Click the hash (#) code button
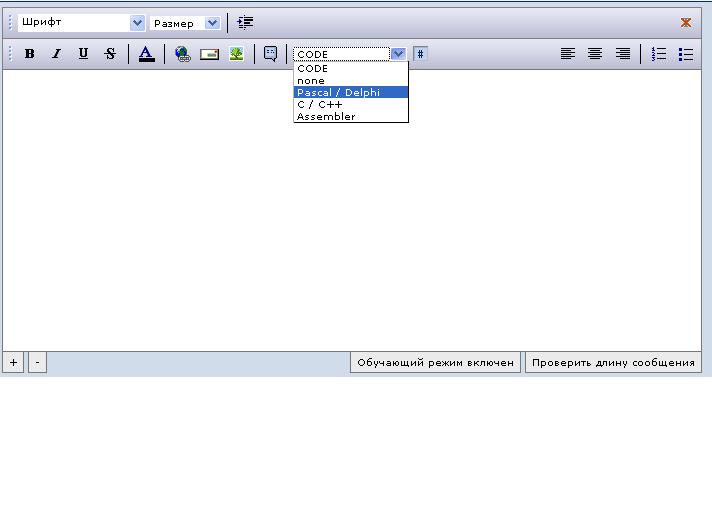Screen dimensions: 712x512 pos(420,54)
